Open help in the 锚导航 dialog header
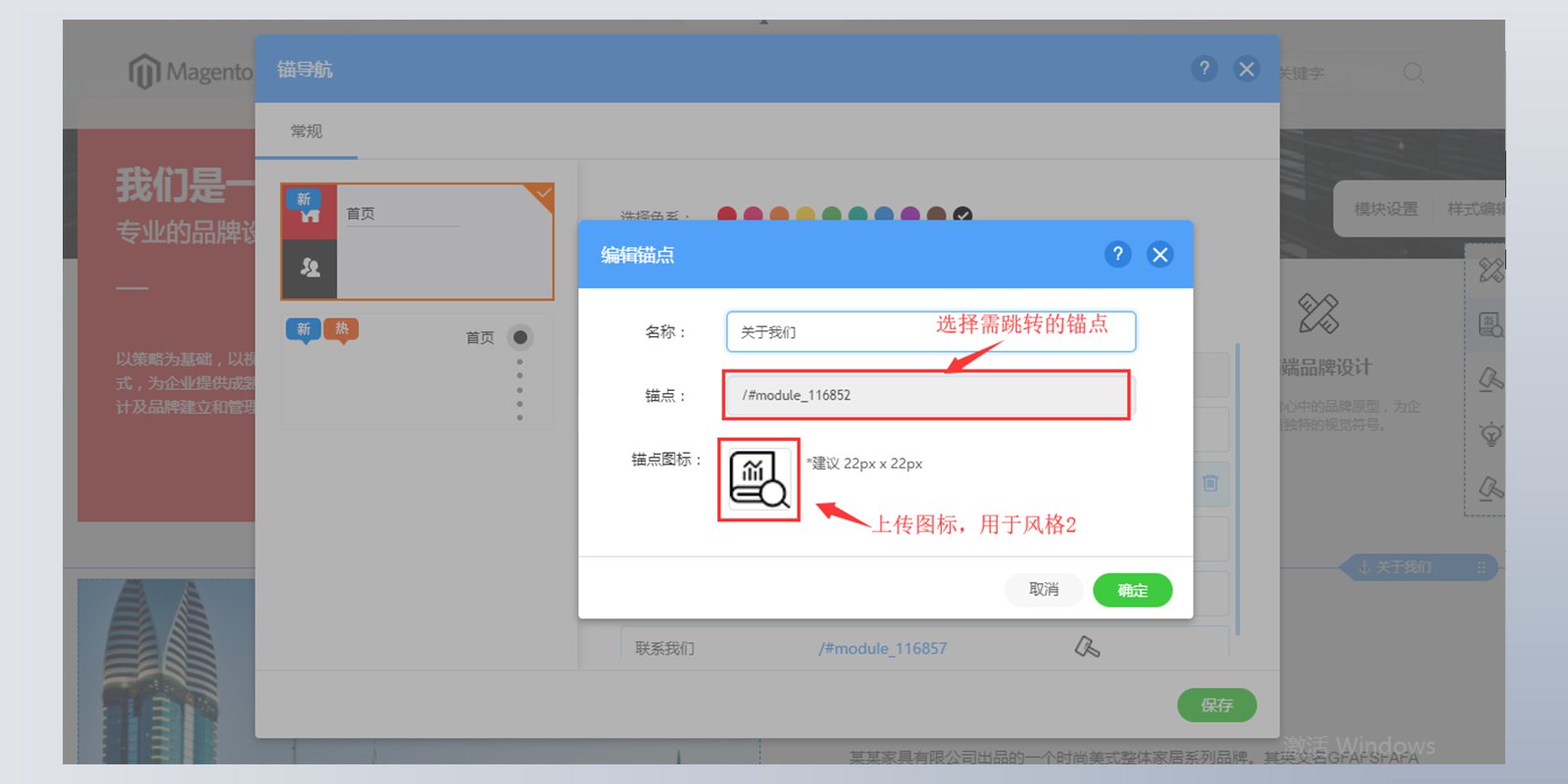 coord(1204,69)
